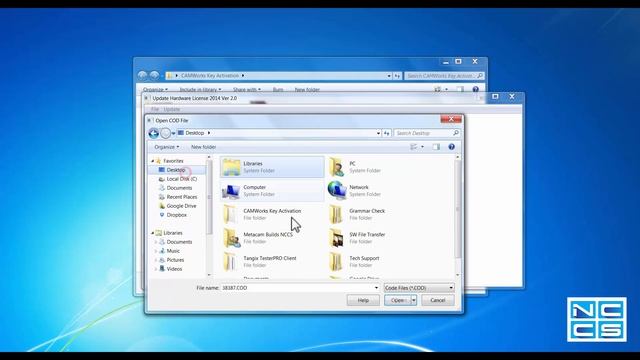Image resolution: width=640 pixels, height=360 pixels.
Task: Select the Tangix TesterPRO Client folder icon
Action: click(231, 262)
